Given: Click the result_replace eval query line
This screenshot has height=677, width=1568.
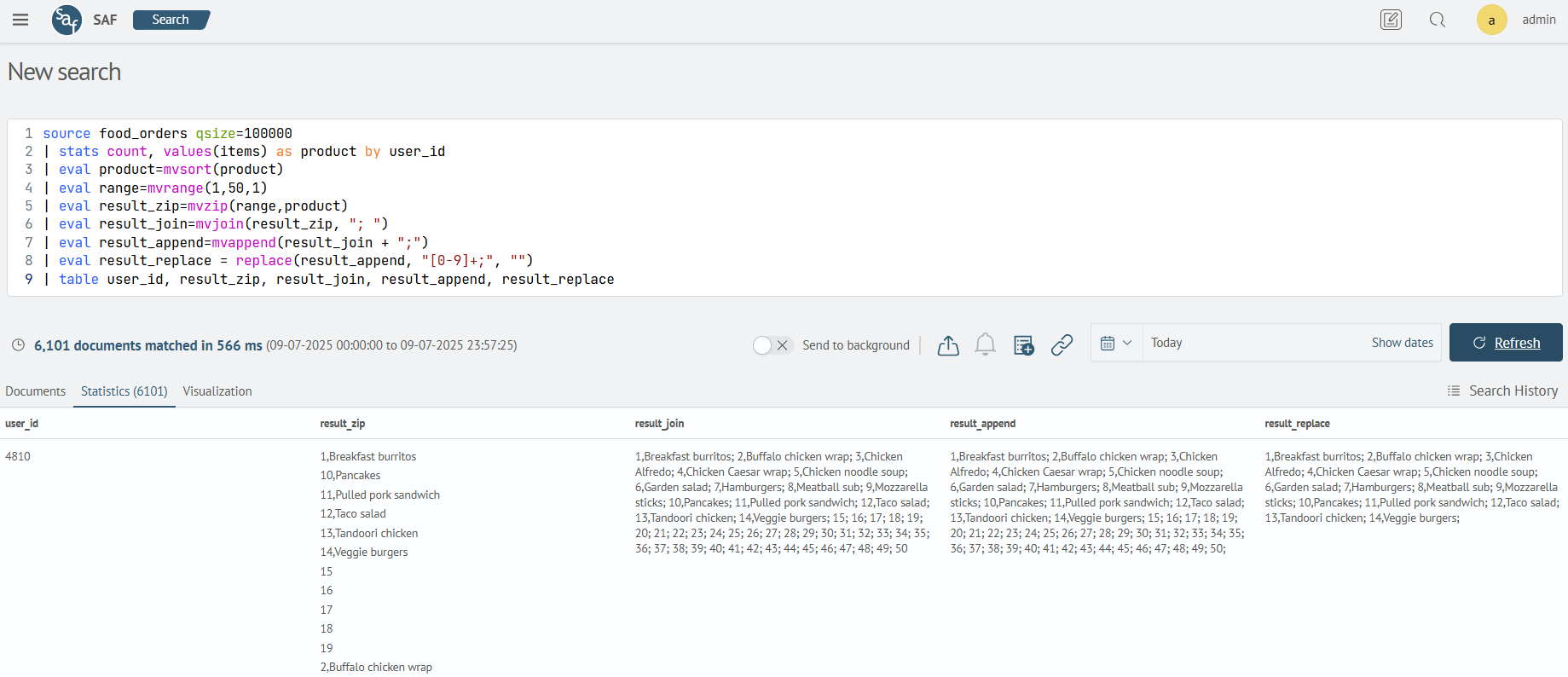Looking at the screenshot, I should 288,260.
